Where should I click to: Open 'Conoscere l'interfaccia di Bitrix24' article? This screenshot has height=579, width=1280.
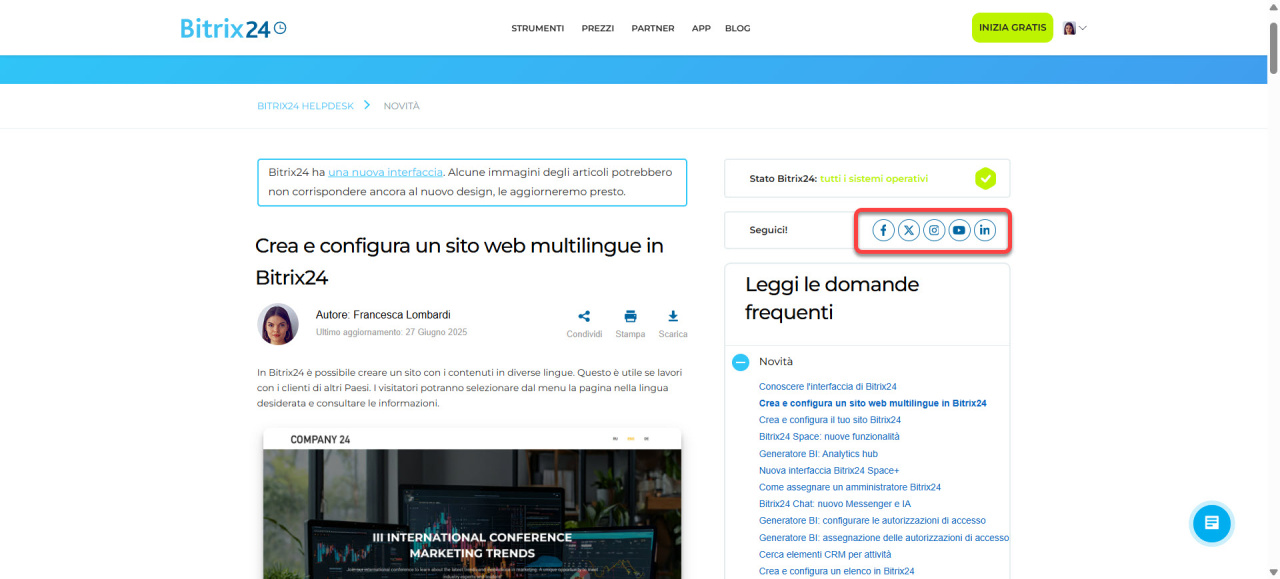(827, 386)
